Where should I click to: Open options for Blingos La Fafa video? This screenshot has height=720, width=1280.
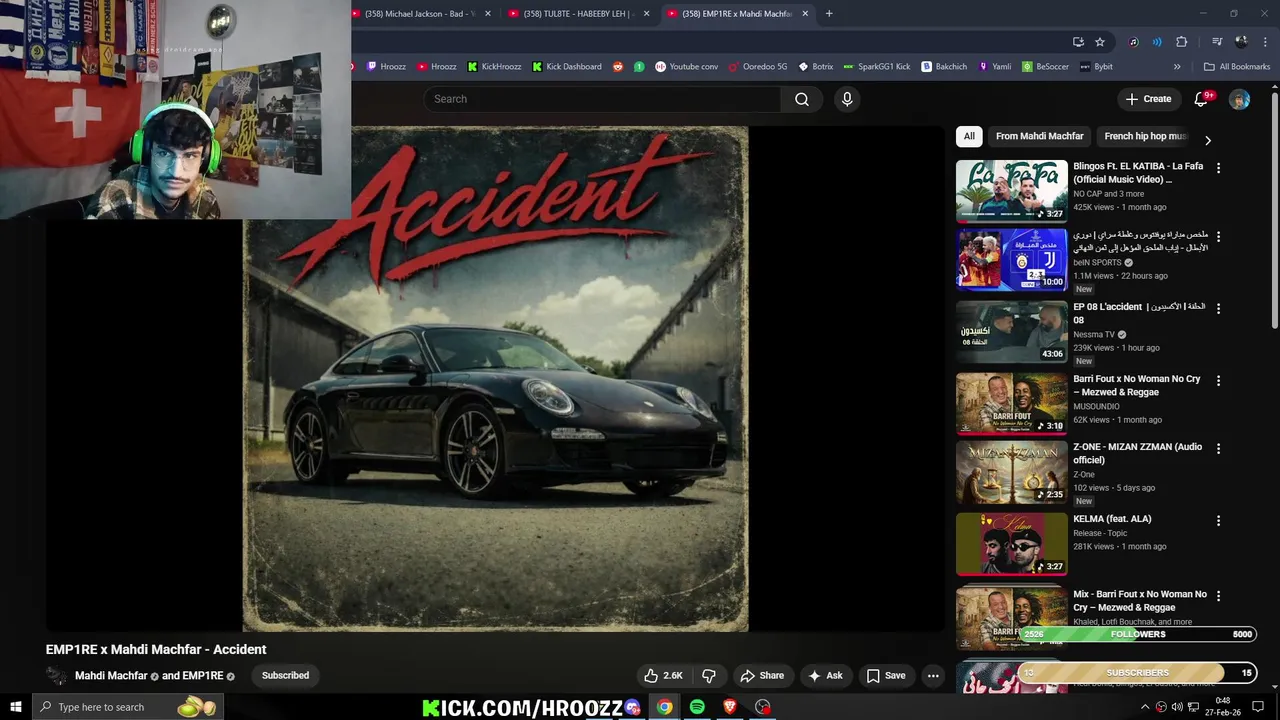(1218, 168)
